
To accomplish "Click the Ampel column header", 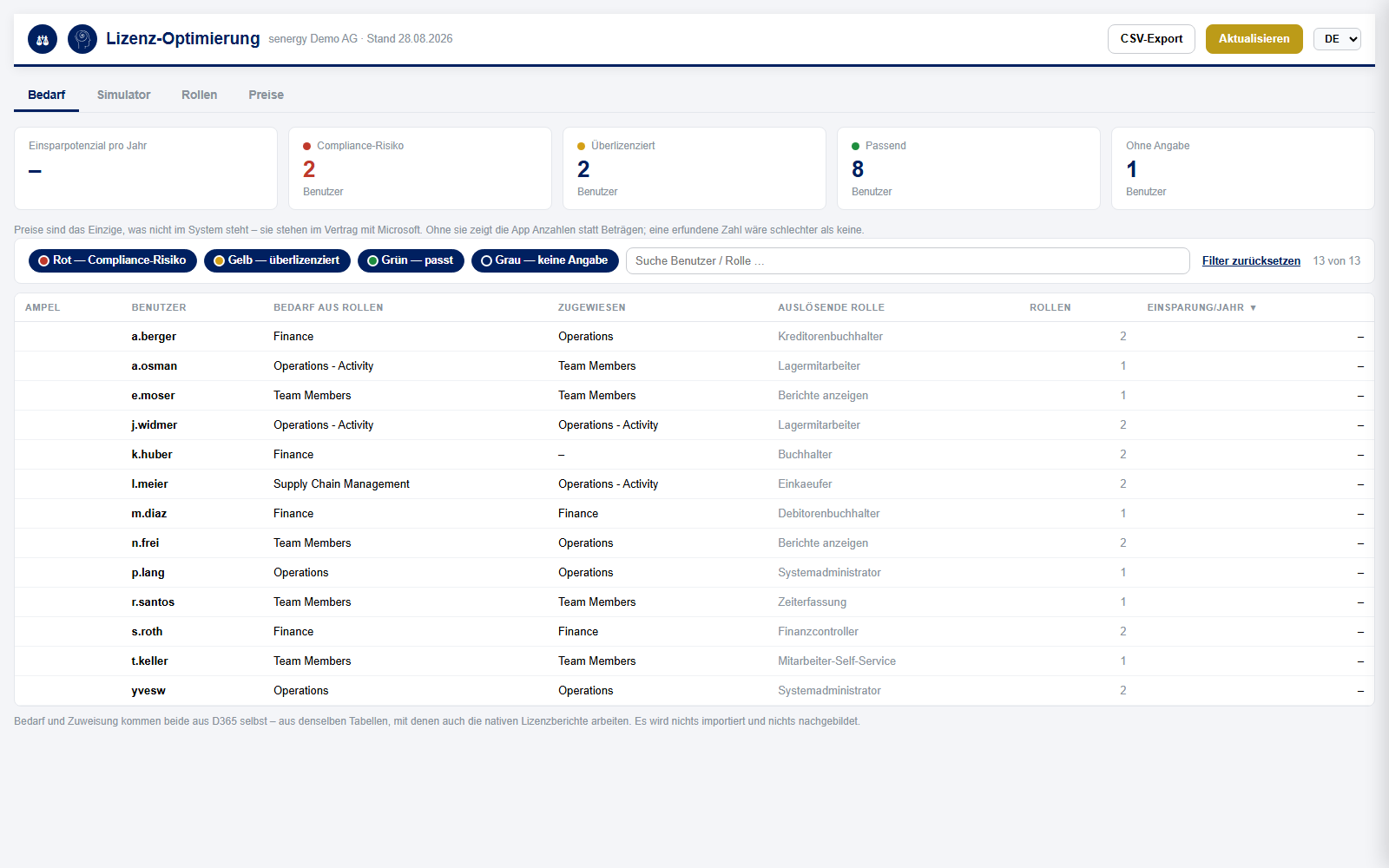I will click(43, 307).
